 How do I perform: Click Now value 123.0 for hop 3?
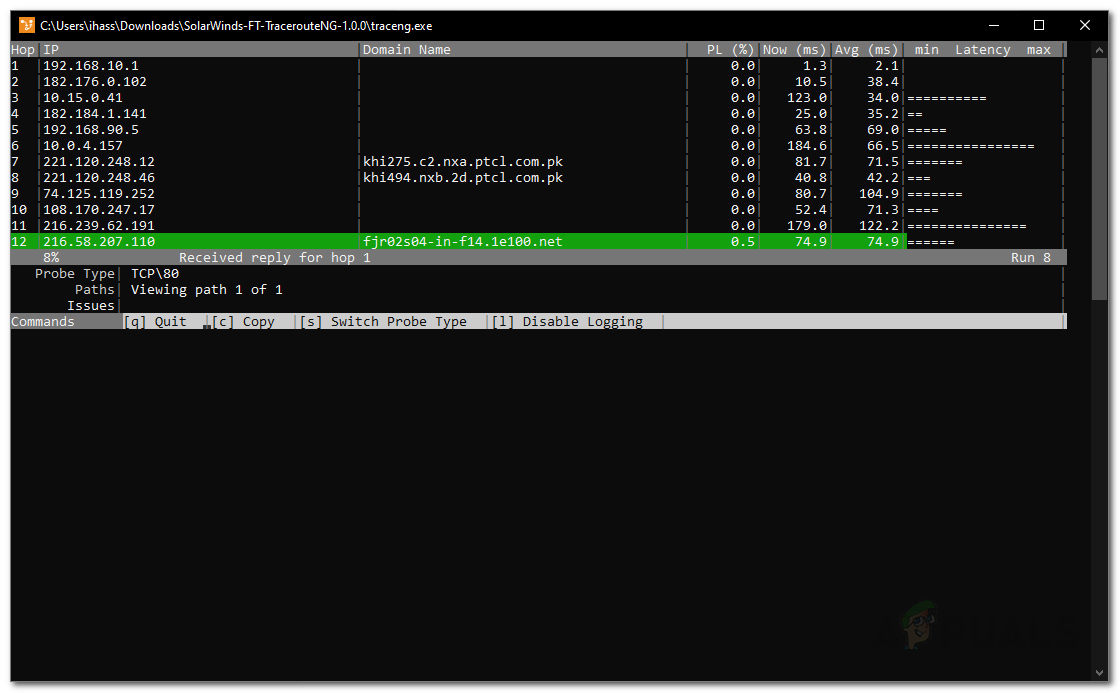(x=806, y=98)
